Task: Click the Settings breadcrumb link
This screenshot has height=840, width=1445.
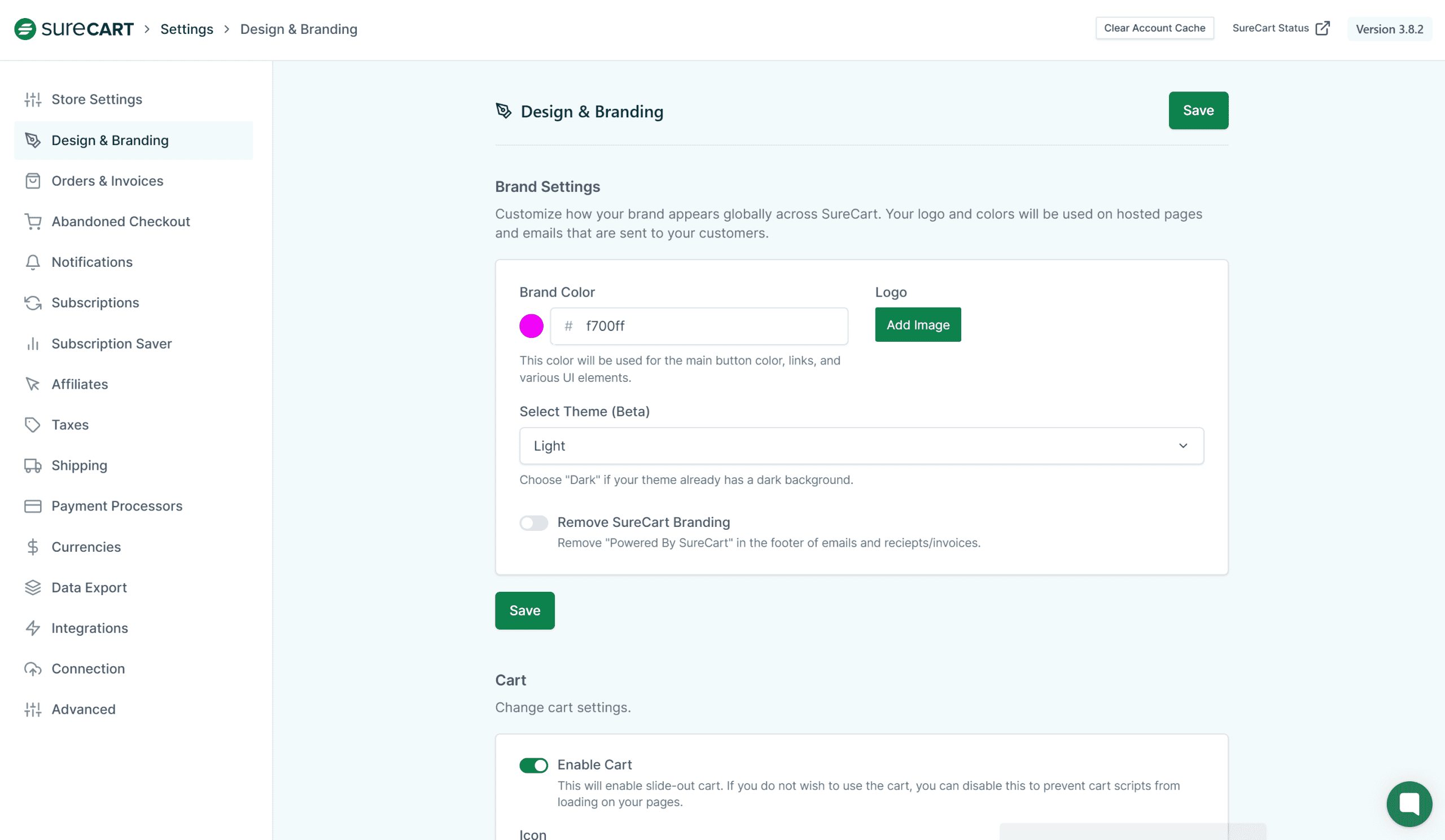Action: point(186,29)
